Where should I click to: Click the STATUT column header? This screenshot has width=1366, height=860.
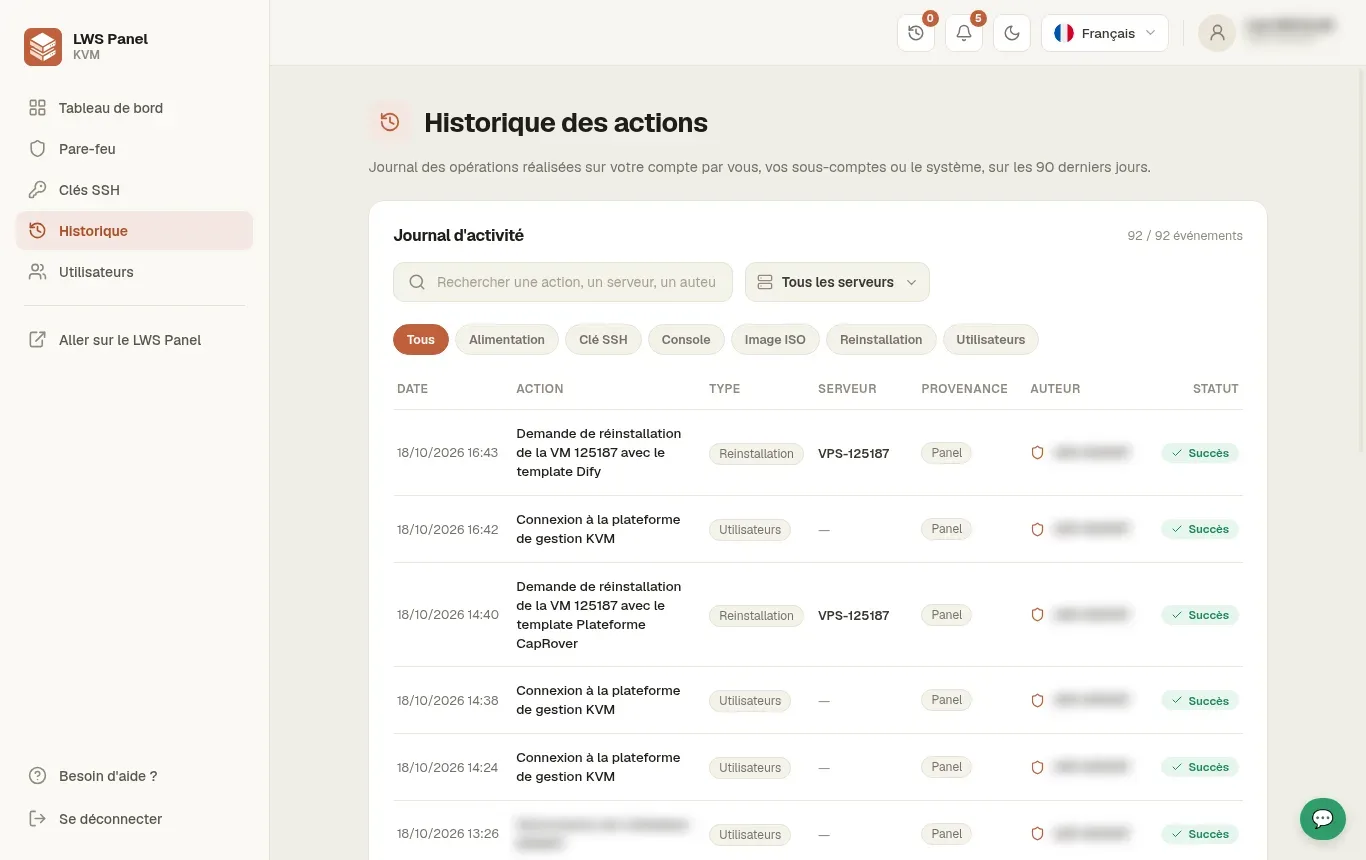click(x=1216, y=389)
